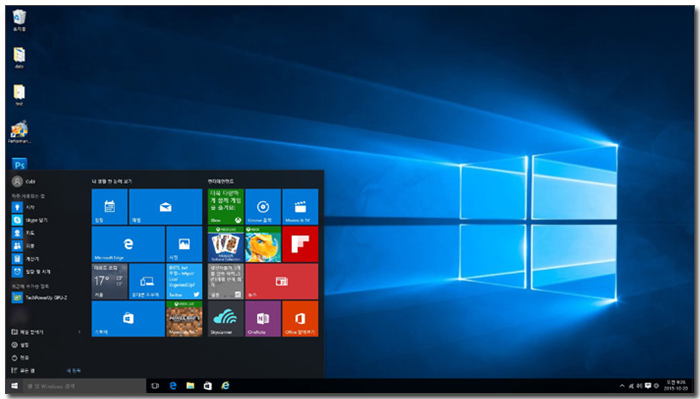Open the Store from the taskbar
The image size is (700, 399).
[208, 386]
